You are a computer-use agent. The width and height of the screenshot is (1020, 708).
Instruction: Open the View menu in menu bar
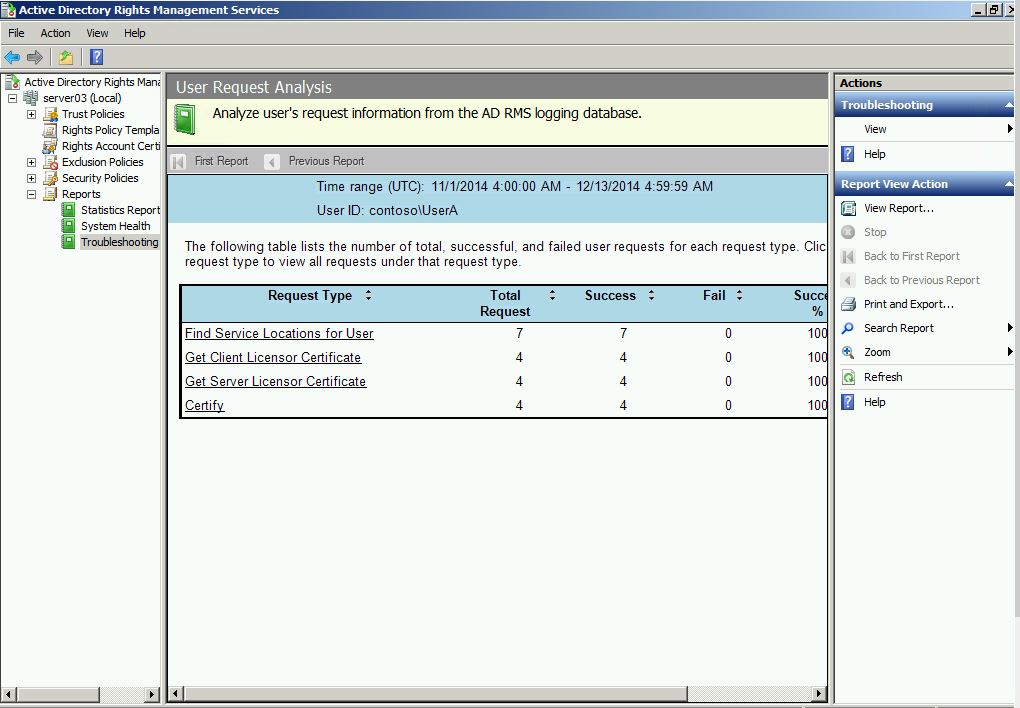click(98, 33)
